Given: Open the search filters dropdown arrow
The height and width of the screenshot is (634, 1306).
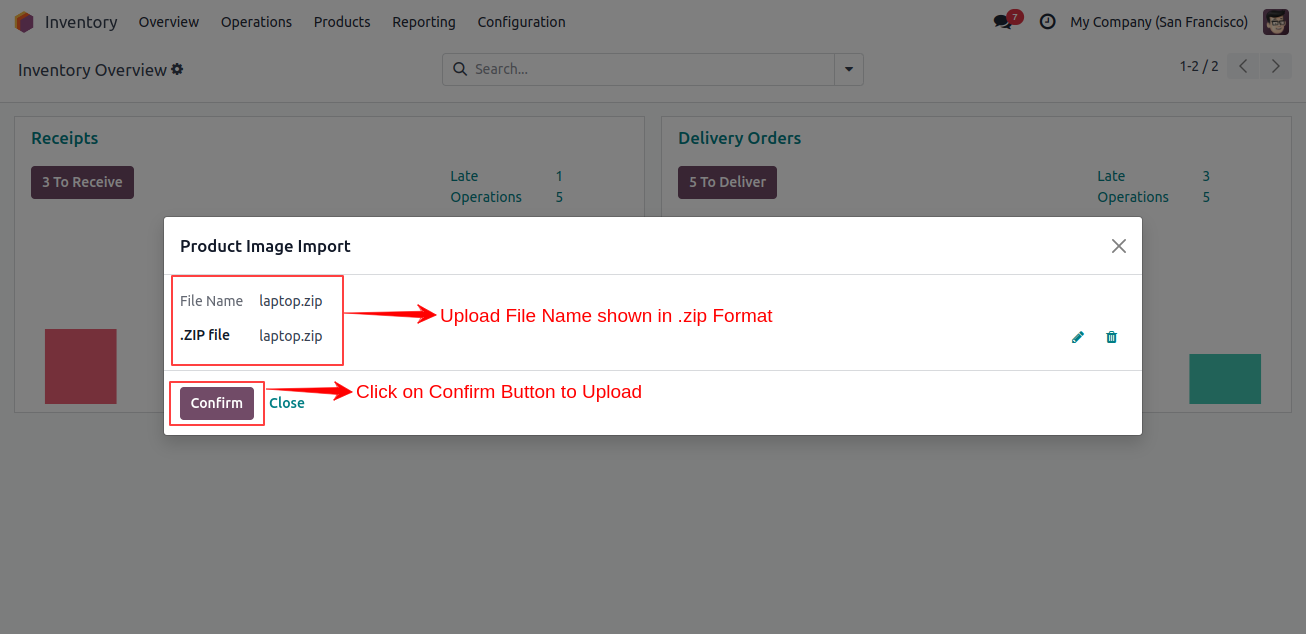Looking at the screenshot, I should coord(848,69).
